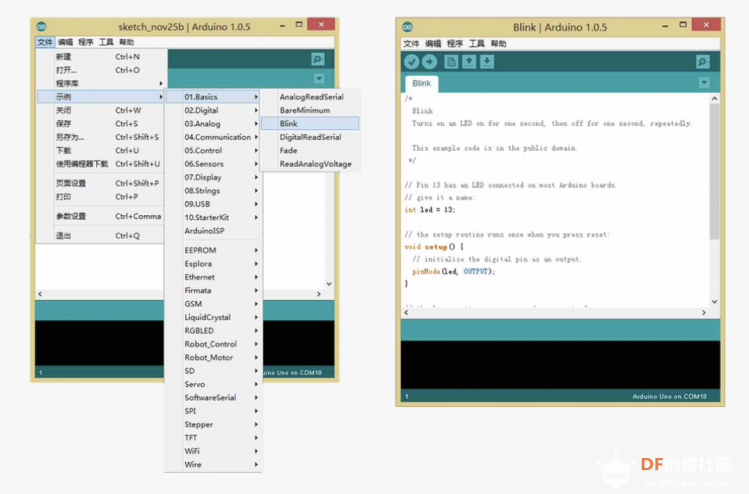Select ArduinoISP example
Viewport: 749px width, 494px height.
pyautogui.click(x=213, y=230)
